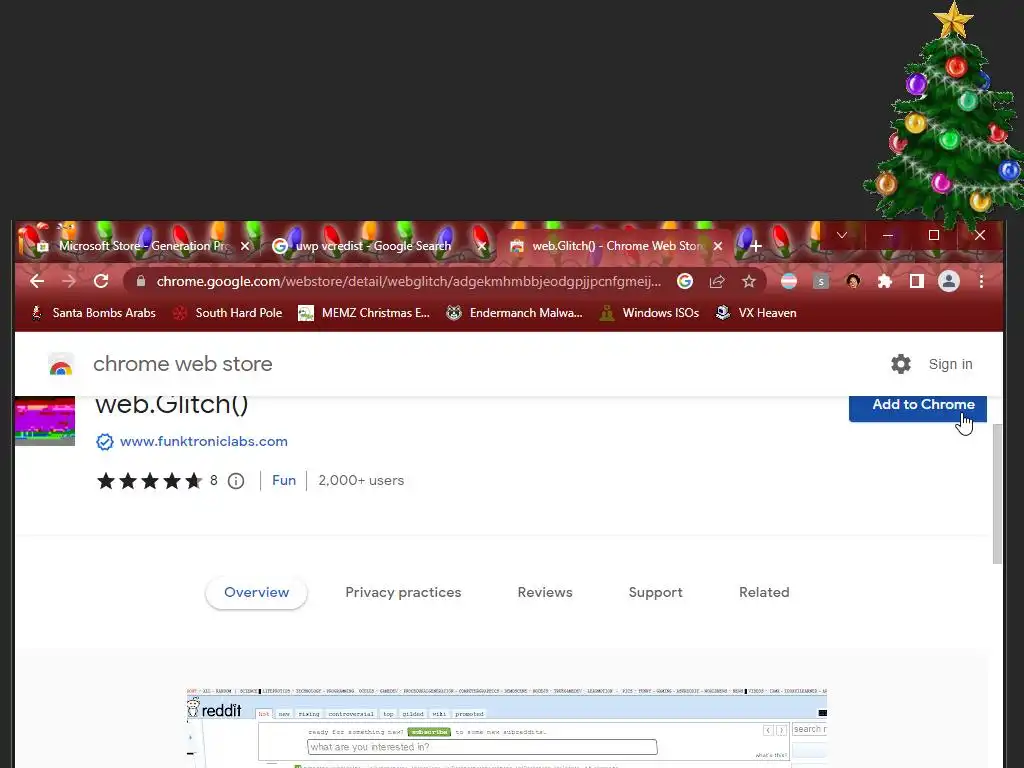This screenshot has width=1024, height=768.
Task: Maximize the Chrome window
Action: [934, 235]
